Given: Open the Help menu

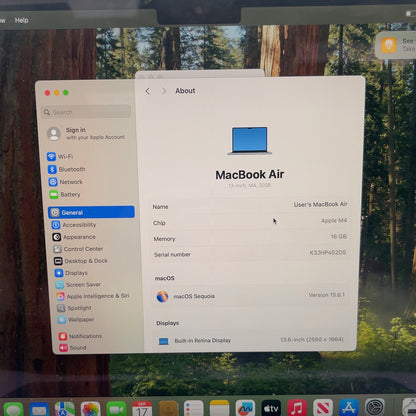Looking at the screenshot, I should click(21, 20).
